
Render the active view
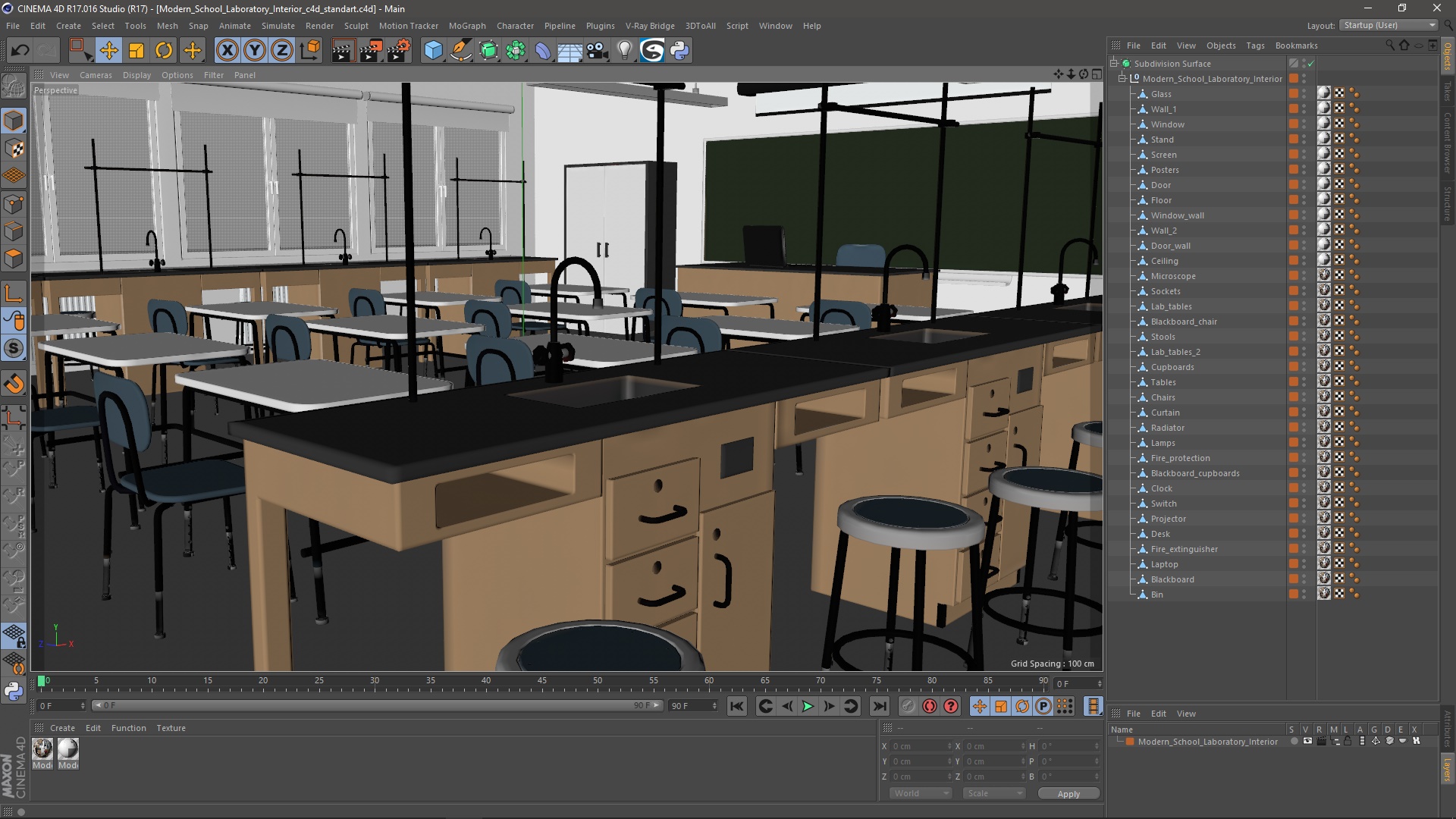[x=343, y=51]
